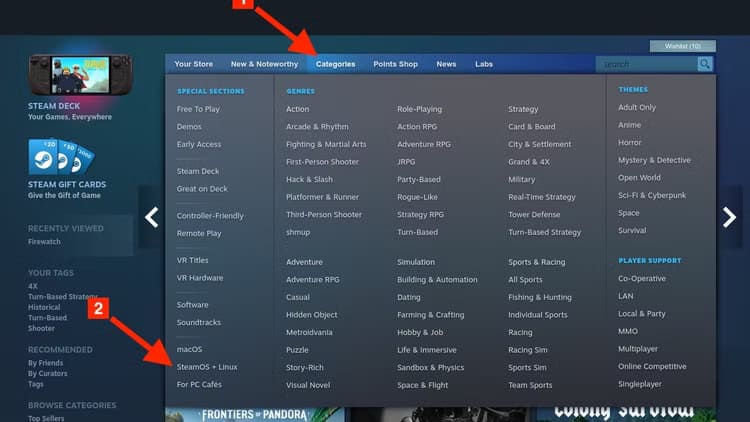Click the Wishlist (10) button
Viewport: 750px width, 422px height.
coord(682,46)
